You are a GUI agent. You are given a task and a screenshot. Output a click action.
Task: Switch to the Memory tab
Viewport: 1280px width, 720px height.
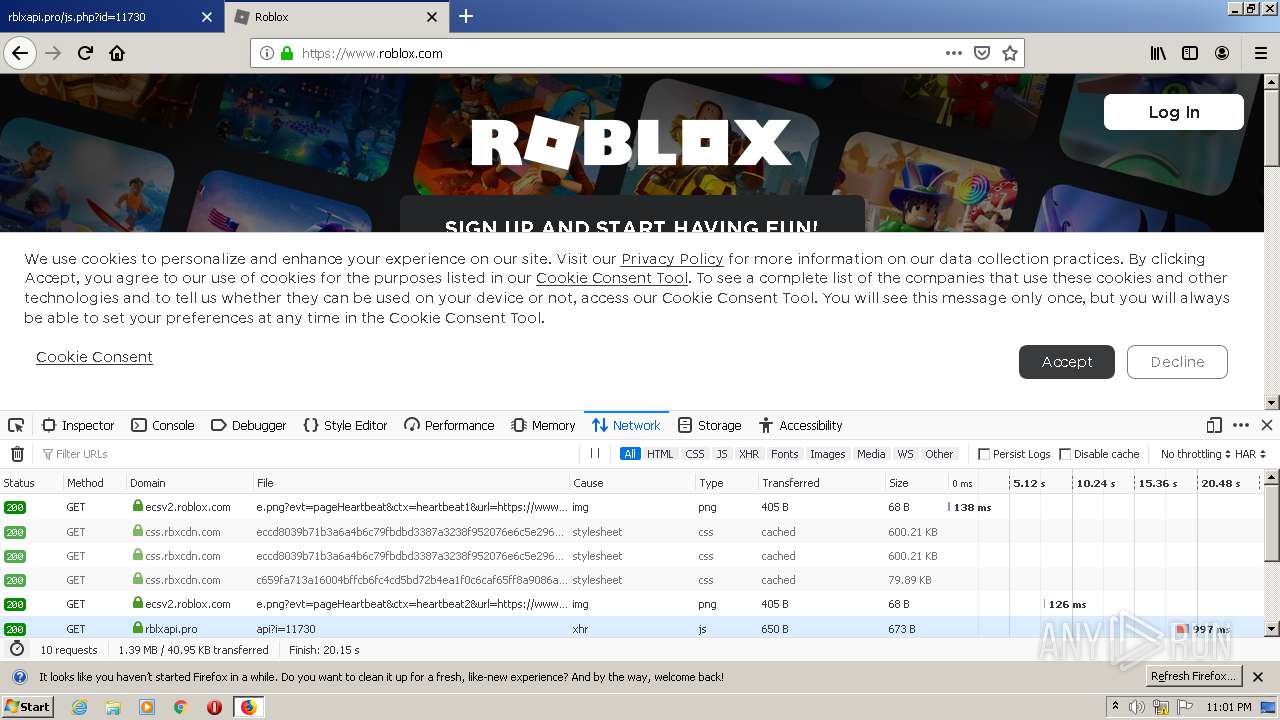(x=543, y=425)
